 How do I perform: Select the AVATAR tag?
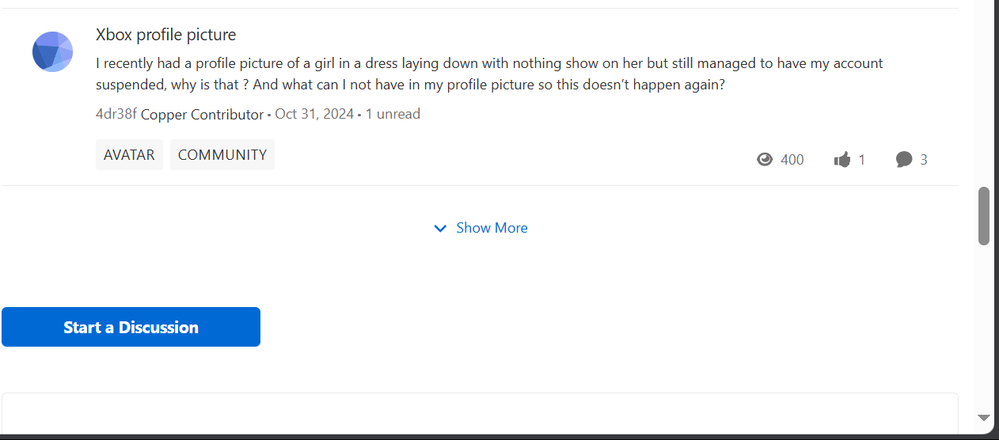click(129, 155)
